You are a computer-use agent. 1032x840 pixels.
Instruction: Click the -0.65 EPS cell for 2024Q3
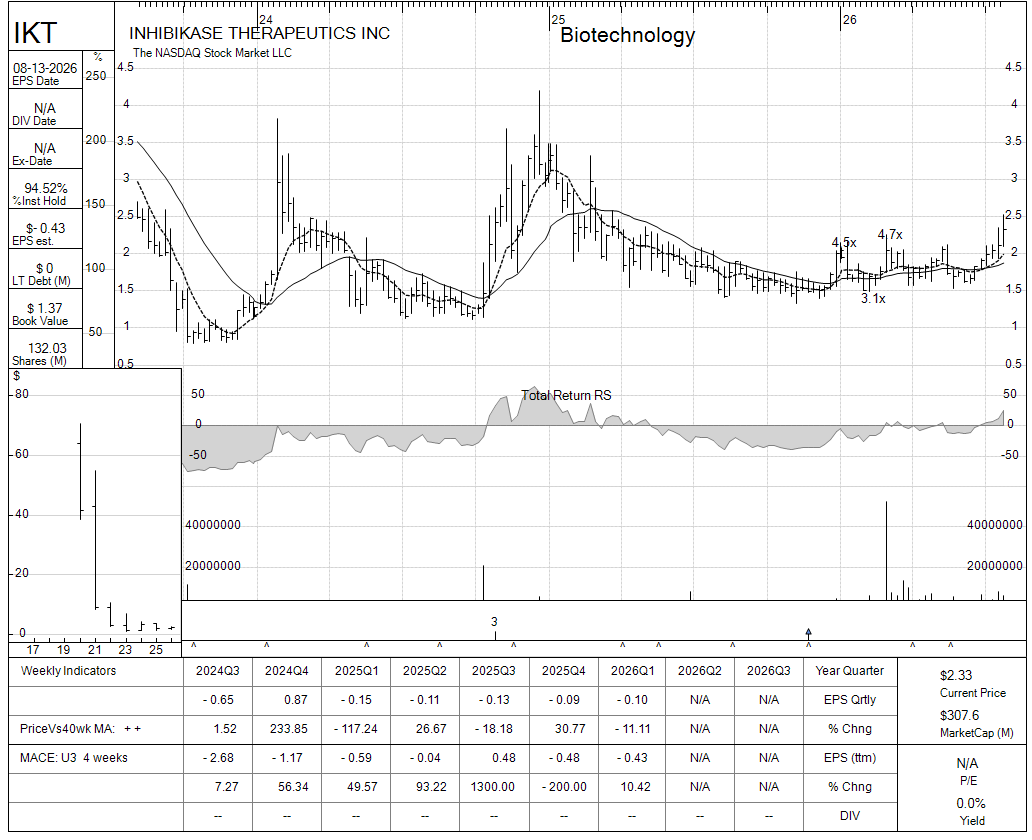(x=218, y=700)
